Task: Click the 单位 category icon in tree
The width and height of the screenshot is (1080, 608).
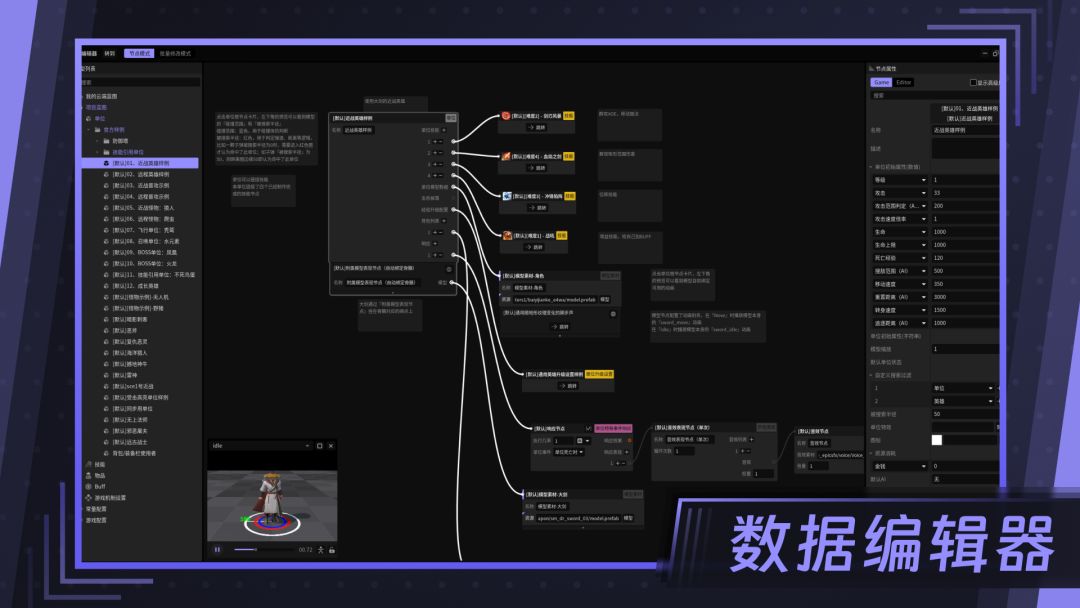Action: [88, 118]
